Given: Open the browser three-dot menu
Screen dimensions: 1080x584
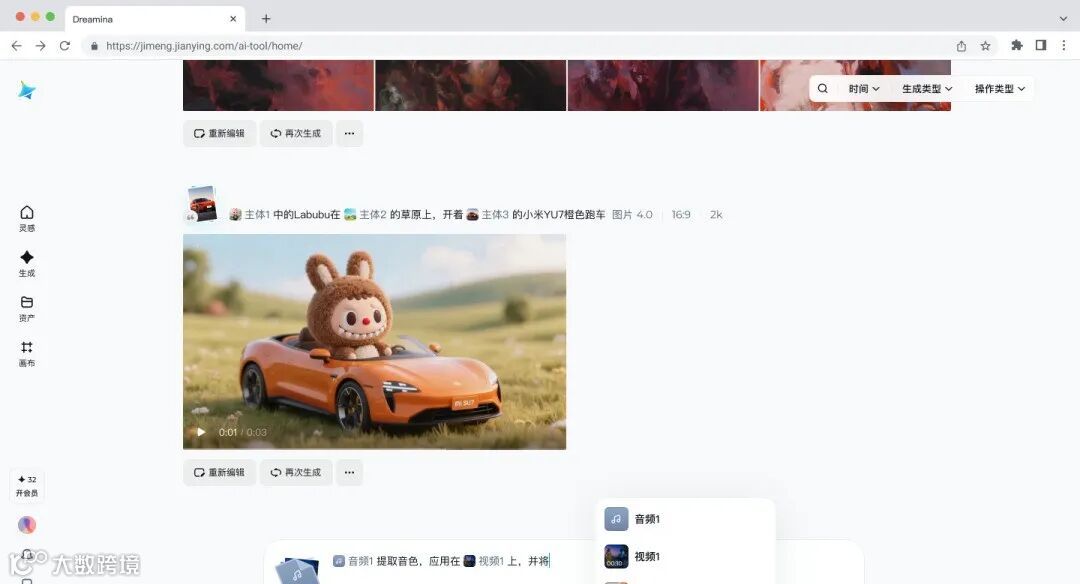Looking at the screenshot, I should pos(1064,45).
